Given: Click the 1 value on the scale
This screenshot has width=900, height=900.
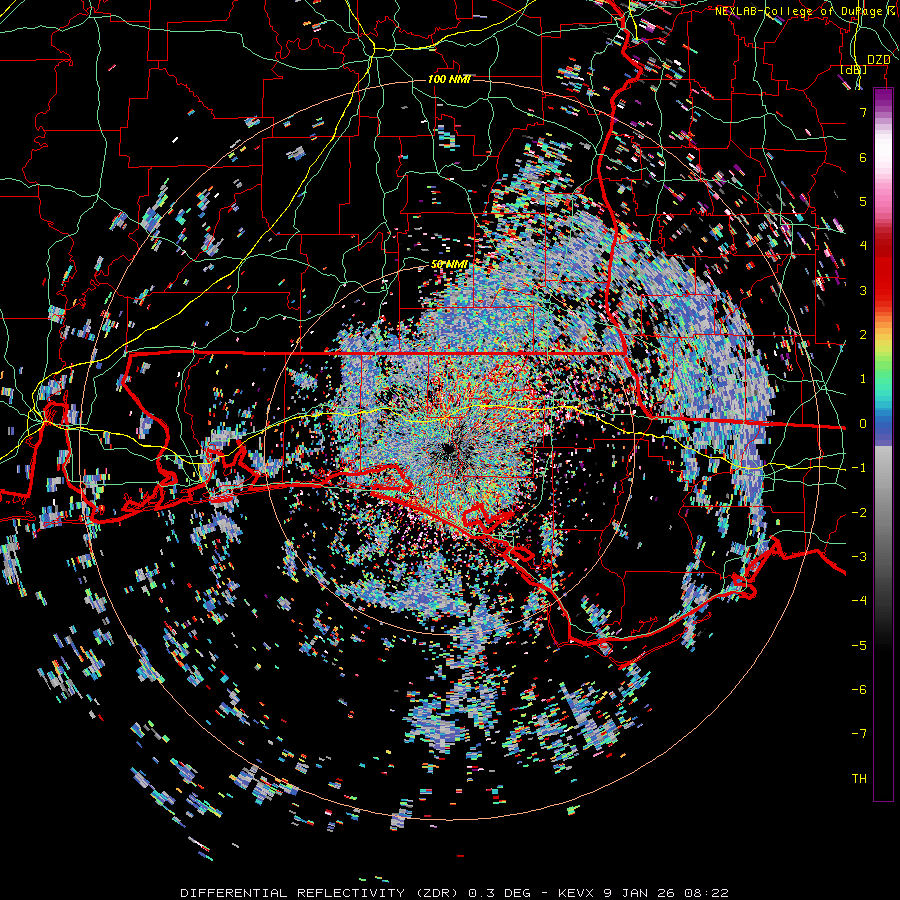Looking at the screenshot, I should [863, 379].
